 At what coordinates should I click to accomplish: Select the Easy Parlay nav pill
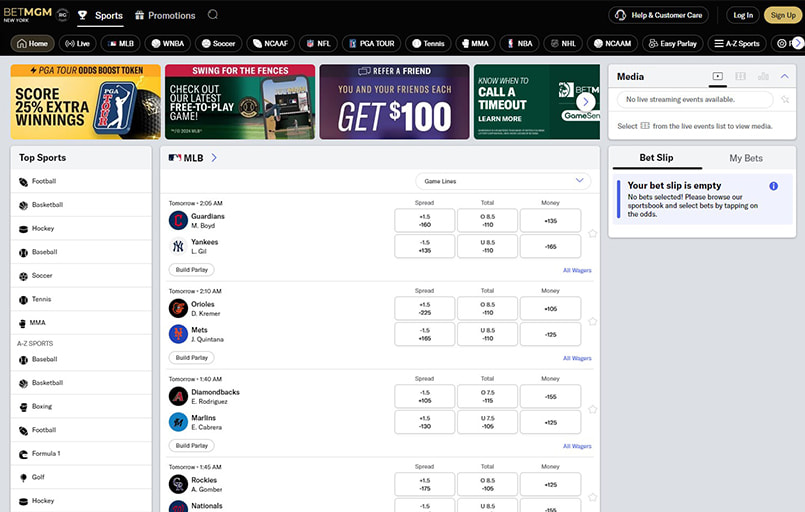coord(673,44)
